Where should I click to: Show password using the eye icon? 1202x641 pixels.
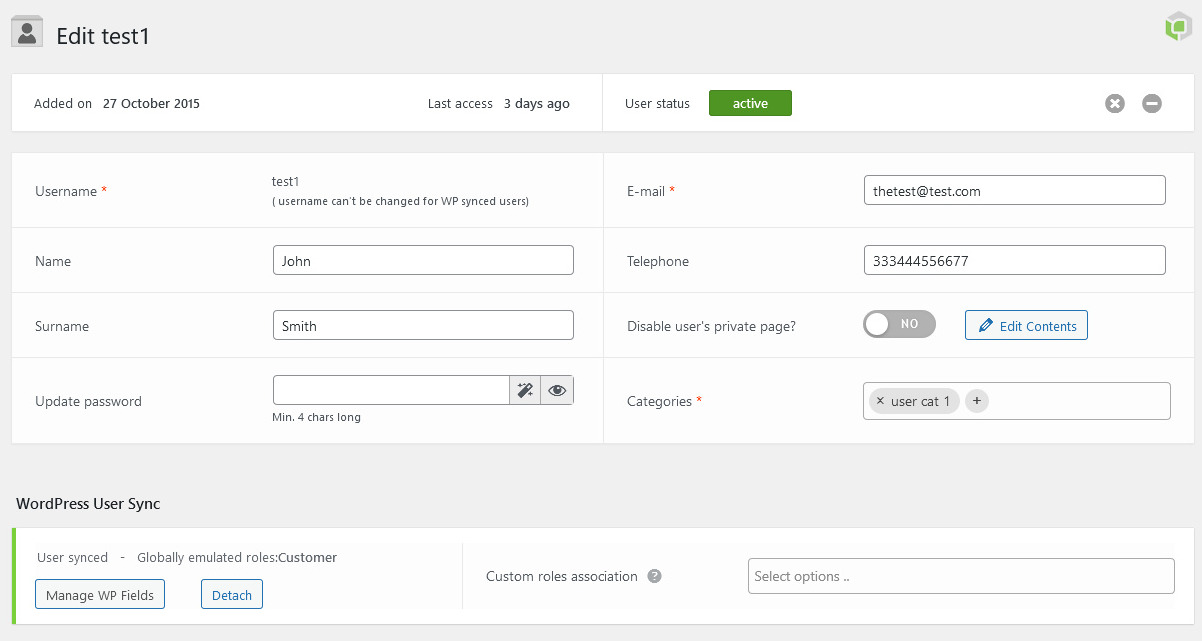point(557,390)
